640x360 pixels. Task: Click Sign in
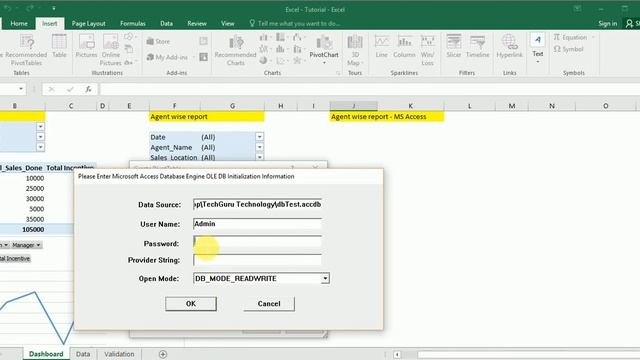[x=608, y=24]
